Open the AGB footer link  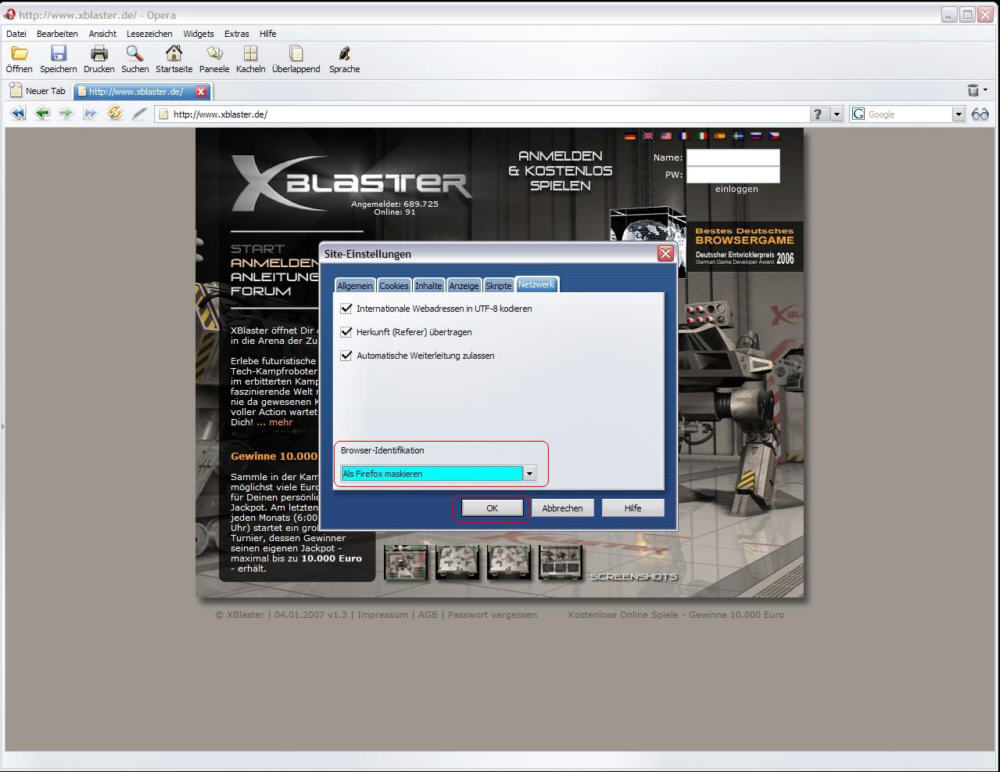(428, 614)
